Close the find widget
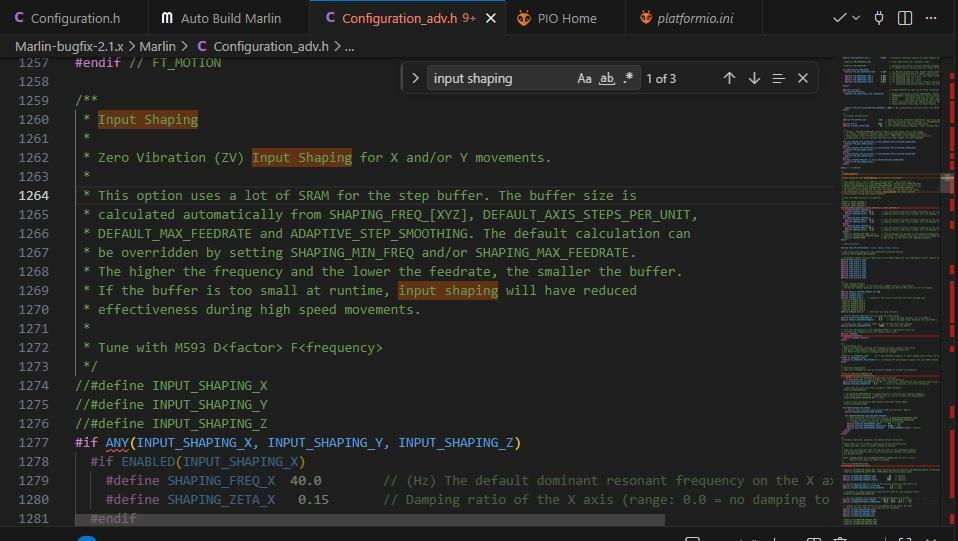 pos(802,78)
